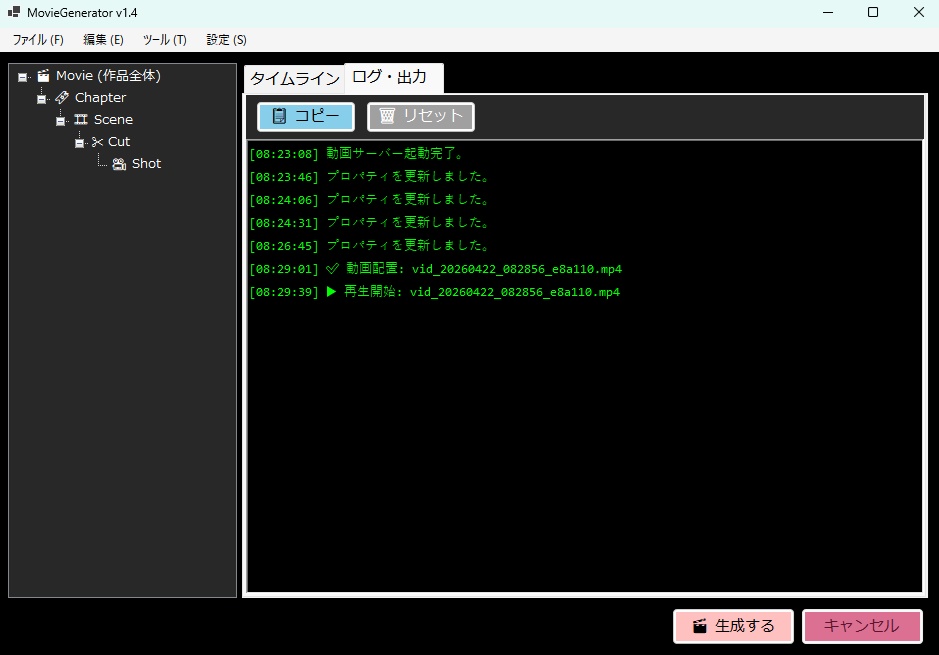Maximize the MovieGenerator window
Image resolution: width=939 pixels, height=655 pixels.
pyautogui.click(x=873, y=13)
